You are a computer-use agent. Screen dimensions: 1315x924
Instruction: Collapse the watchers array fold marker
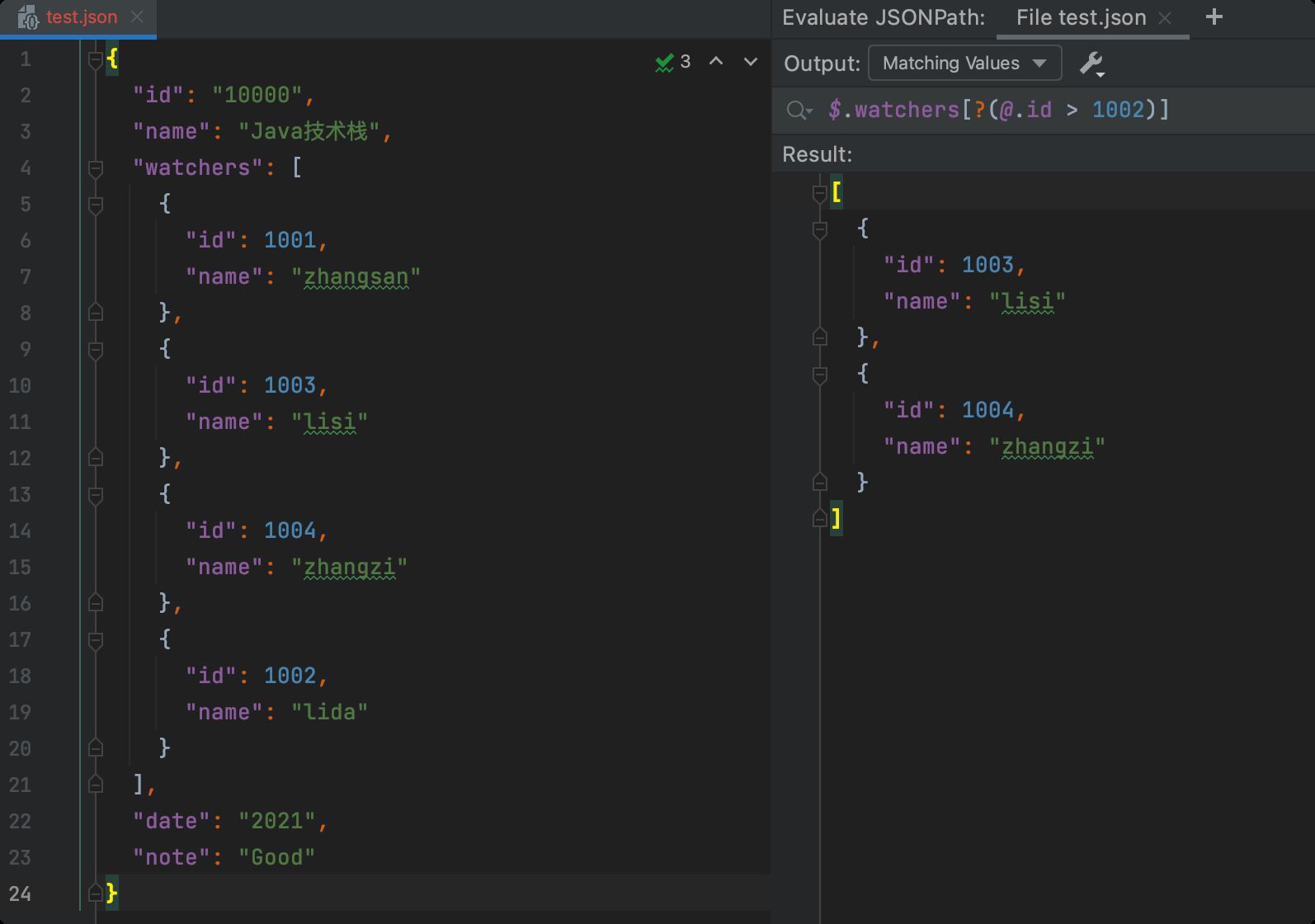pyautogui.click(x=96, y=168)
